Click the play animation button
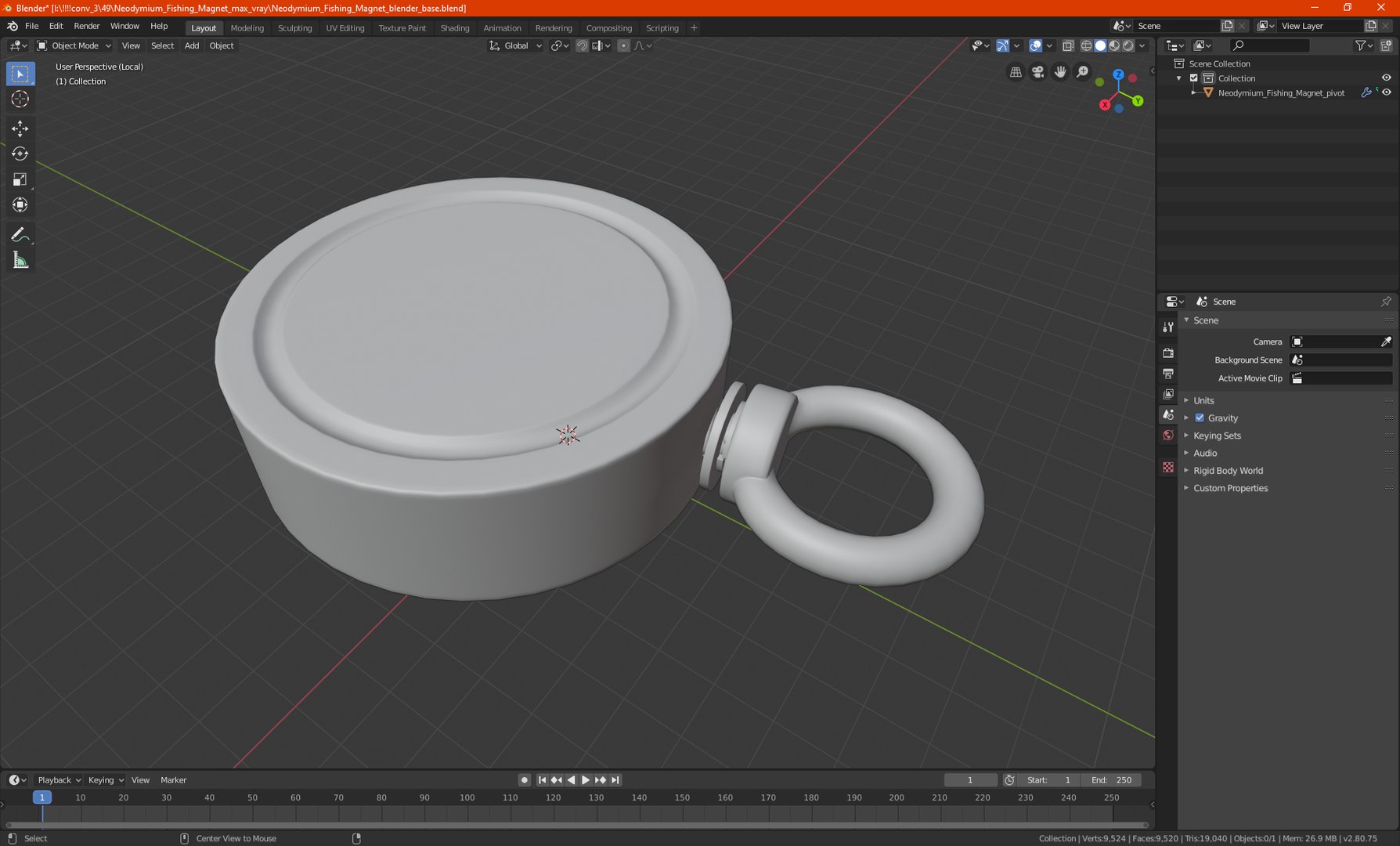The height and width of the screenshot is (846, 1400). (586, 780)
